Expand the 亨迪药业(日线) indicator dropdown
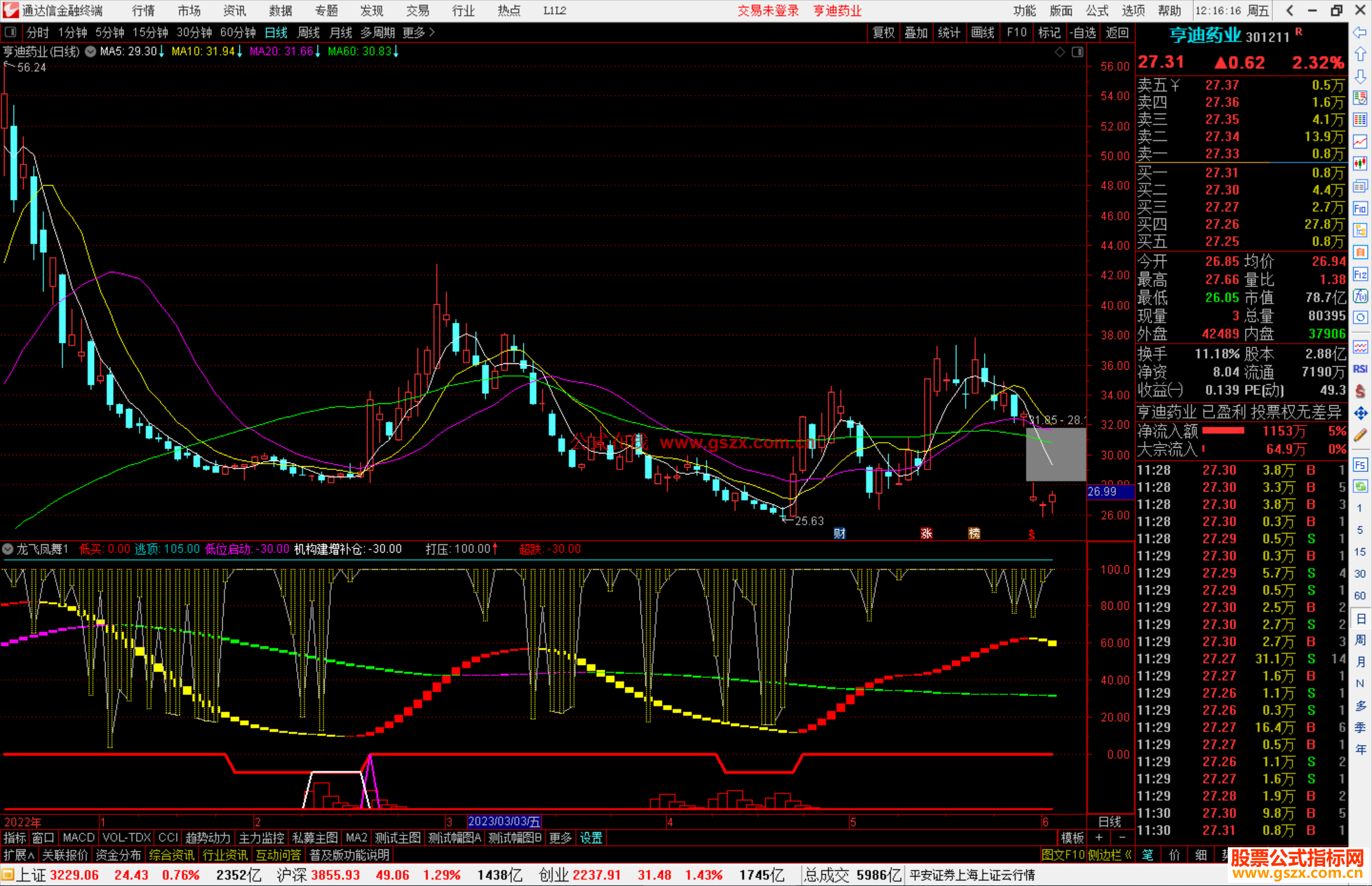 [x=90, y=51]
